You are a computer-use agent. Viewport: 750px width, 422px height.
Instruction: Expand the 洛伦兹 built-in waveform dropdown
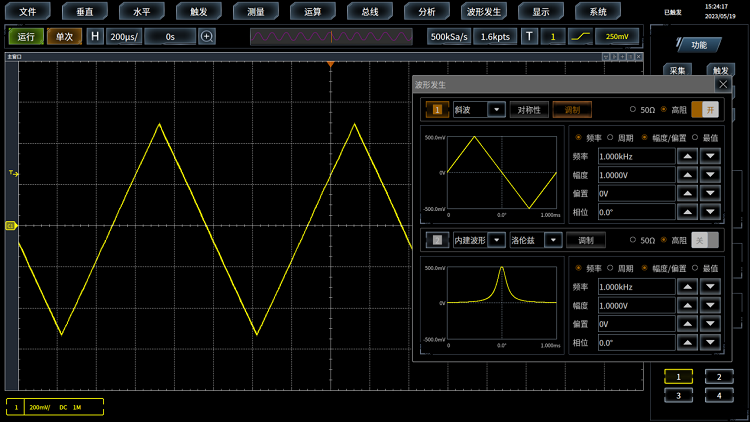[552, 240]
